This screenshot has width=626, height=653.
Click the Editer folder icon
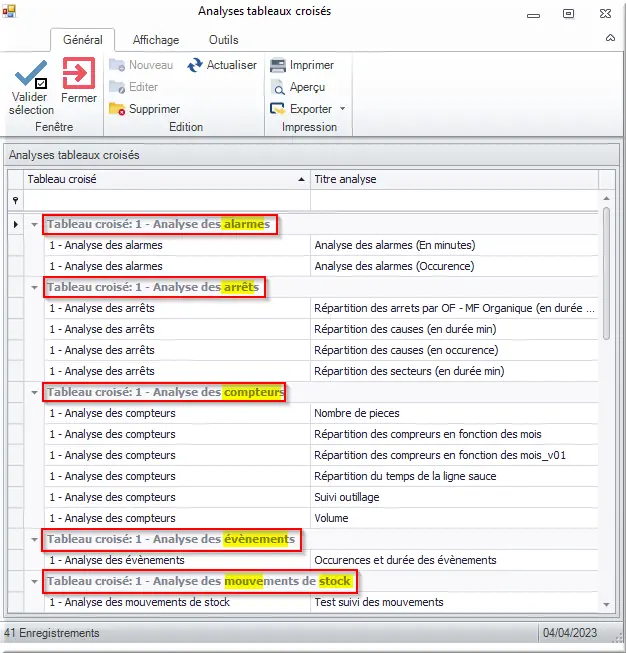tap(117, 87)
